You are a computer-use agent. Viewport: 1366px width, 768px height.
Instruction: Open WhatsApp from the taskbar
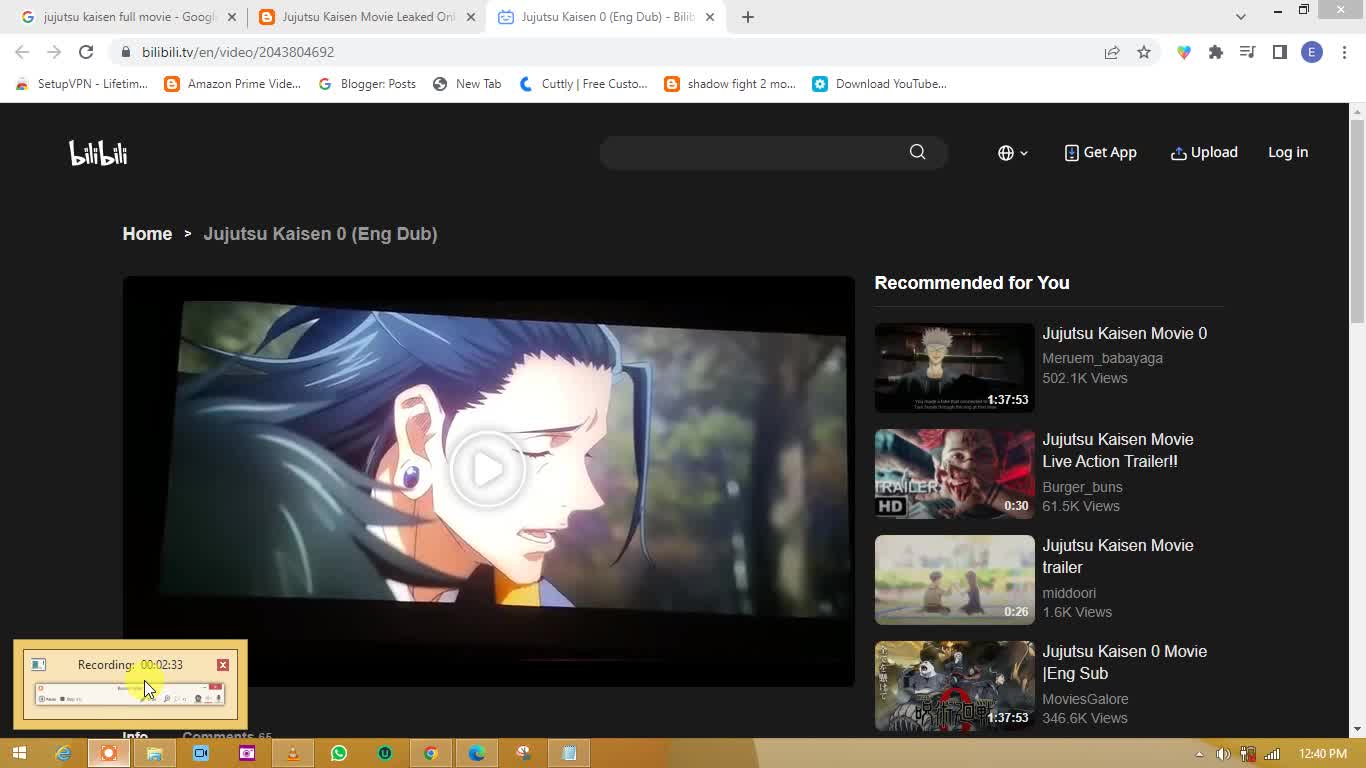tap(339, 753)
